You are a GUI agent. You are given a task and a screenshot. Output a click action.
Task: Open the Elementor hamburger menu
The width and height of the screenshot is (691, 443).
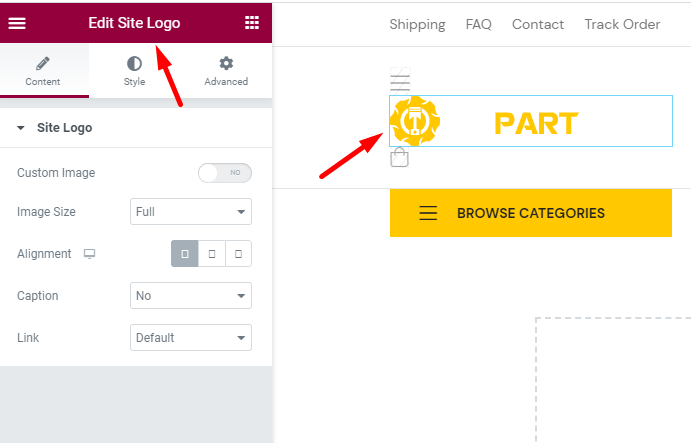[x=17, y=23]
